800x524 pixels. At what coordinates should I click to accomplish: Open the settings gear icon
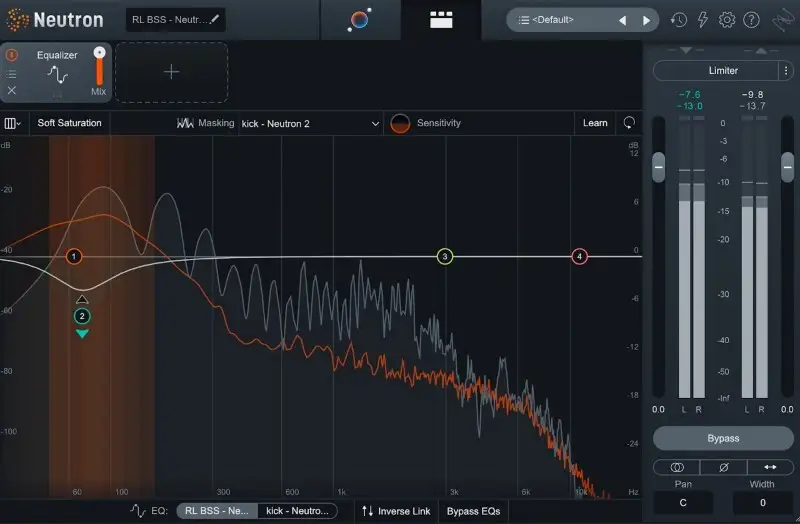pyautogui.click(x=727, y=20)
